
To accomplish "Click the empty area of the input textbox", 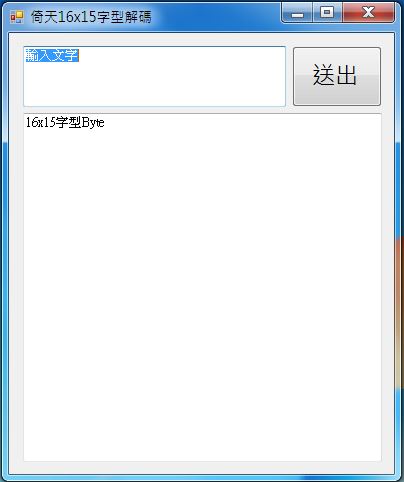I will coord(155,85).
